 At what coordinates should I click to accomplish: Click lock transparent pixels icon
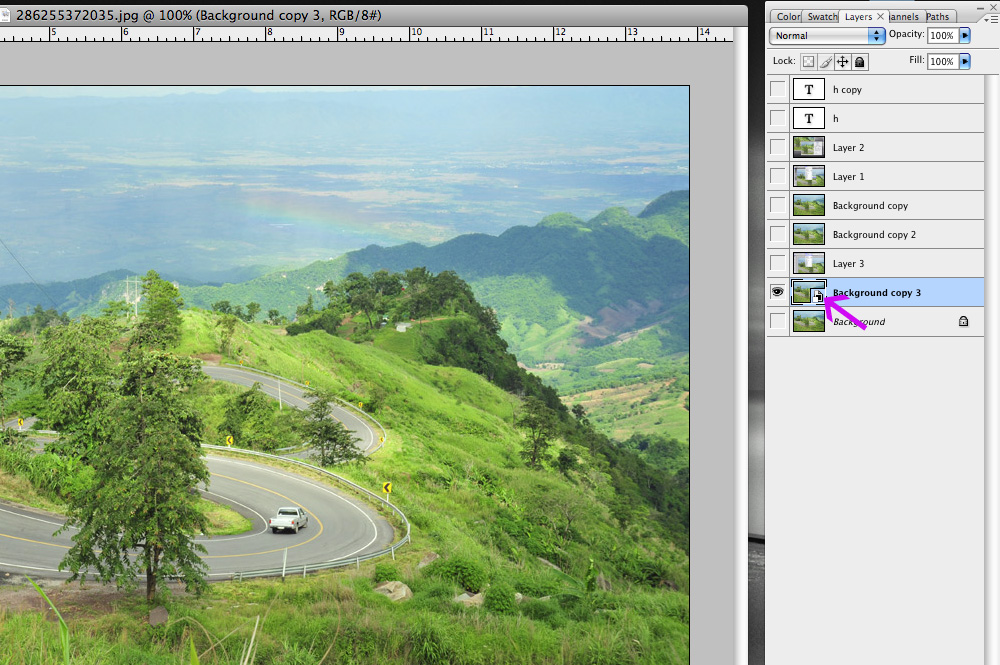(809, 62)
